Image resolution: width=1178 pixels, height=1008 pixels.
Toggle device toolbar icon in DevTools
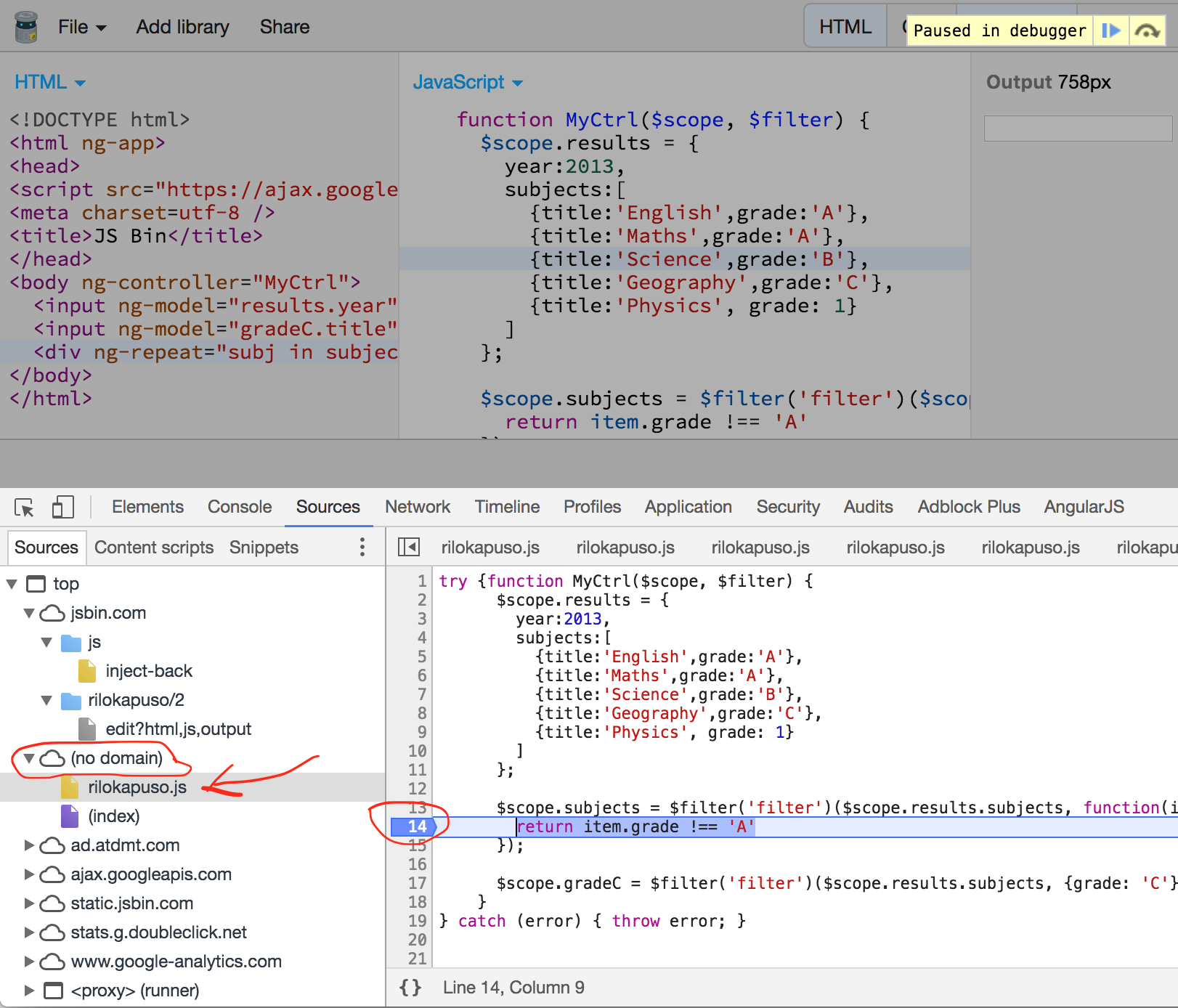63,507
